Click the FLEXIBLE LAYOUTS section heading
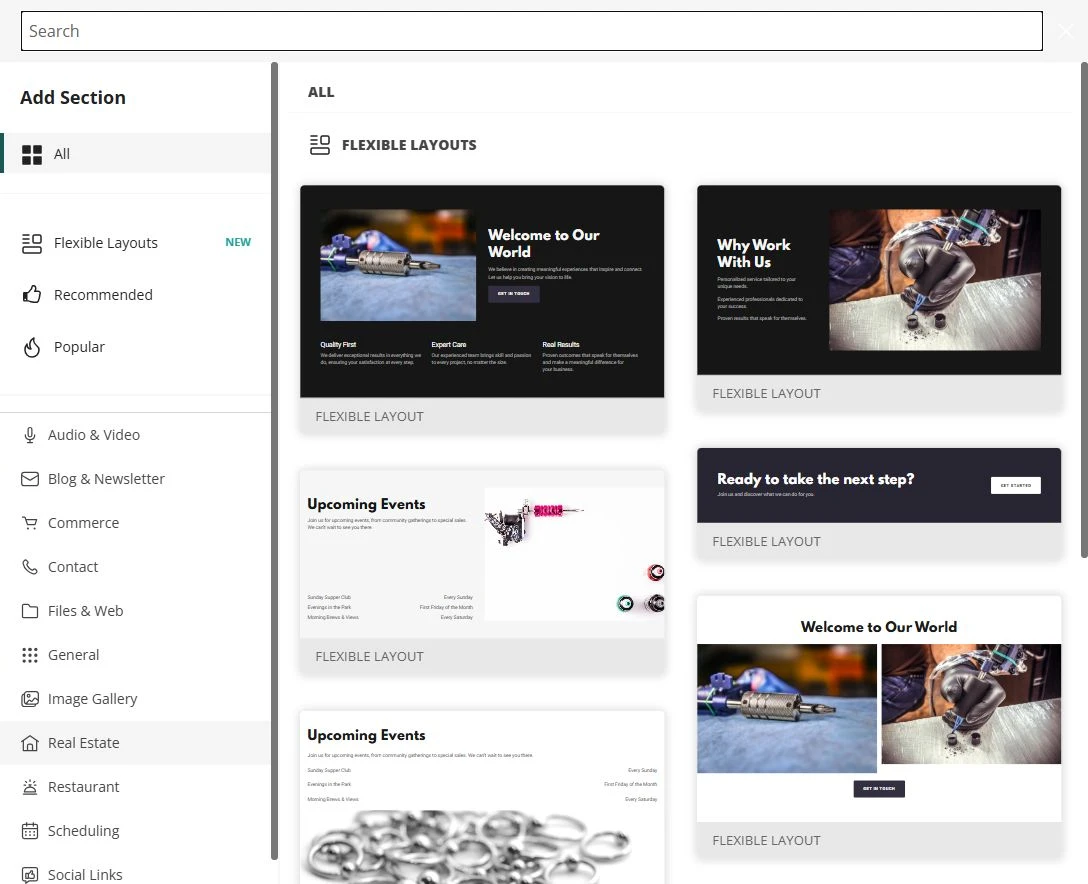This screenshot has width=1088, height=884. coord(409,145)
